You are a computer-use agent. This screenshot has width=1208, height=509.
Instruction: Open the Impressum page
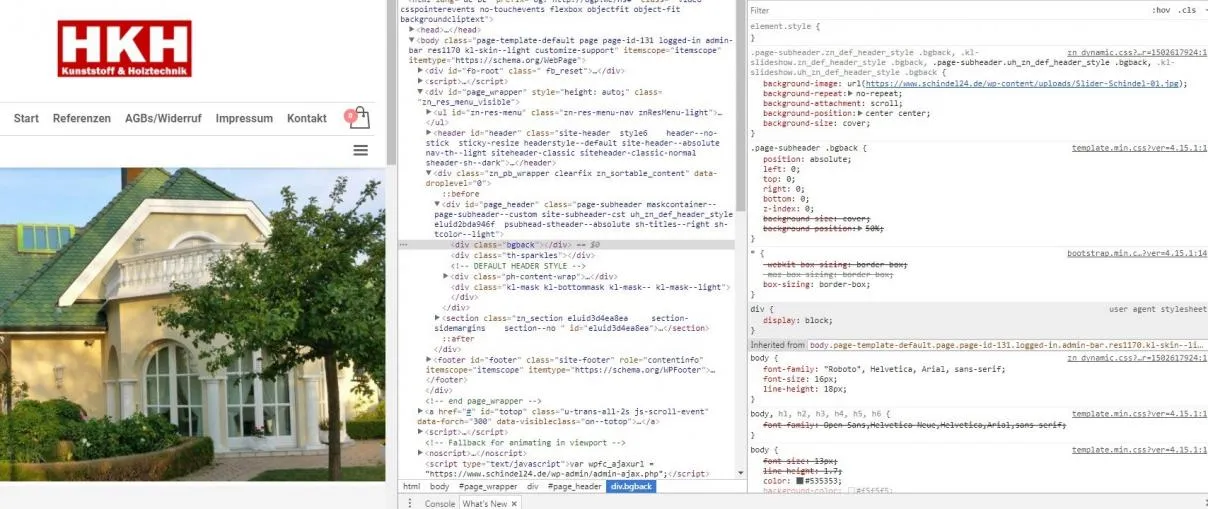coord(244,118)
